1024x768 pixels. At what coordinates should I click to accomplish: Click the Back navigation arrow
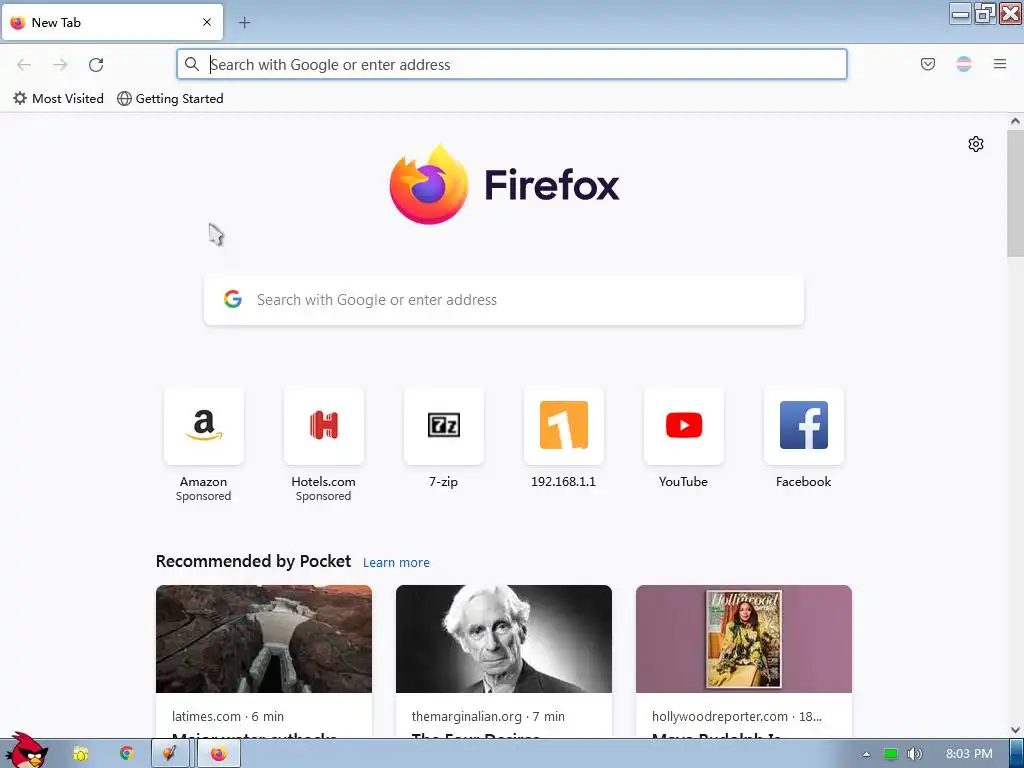24,65
